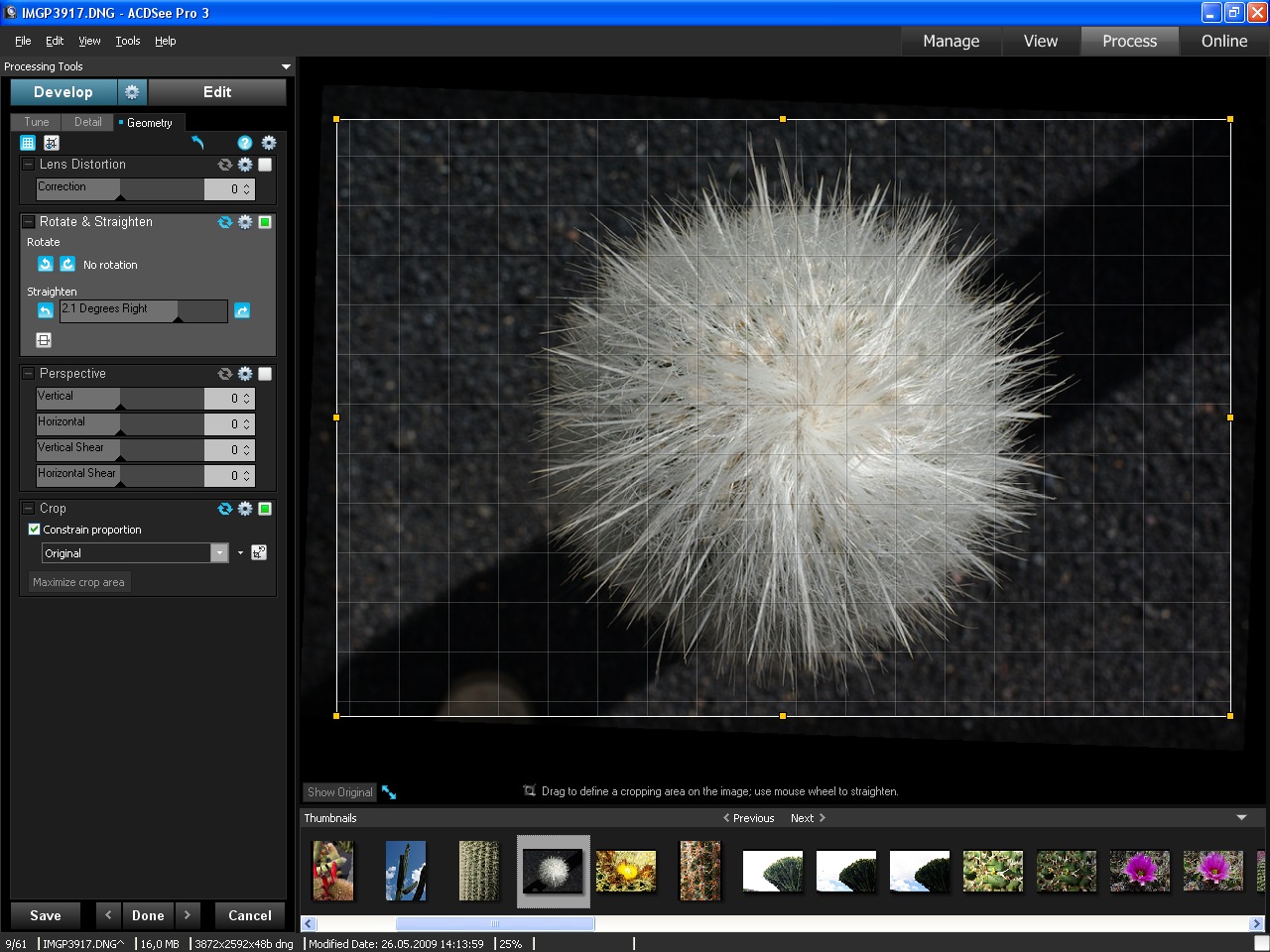Open Develop settings gear next to Develop button
1270x952 pixels.
132,91
